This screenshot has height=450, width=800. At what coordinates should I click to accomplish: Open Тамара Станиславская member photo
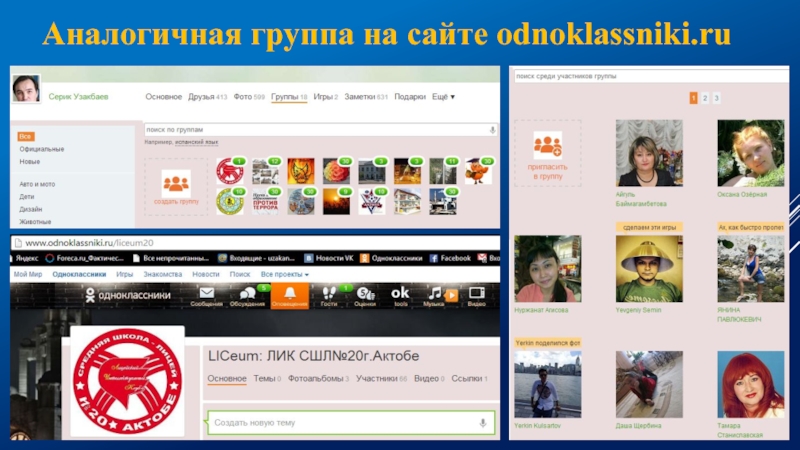click(751, 384)
